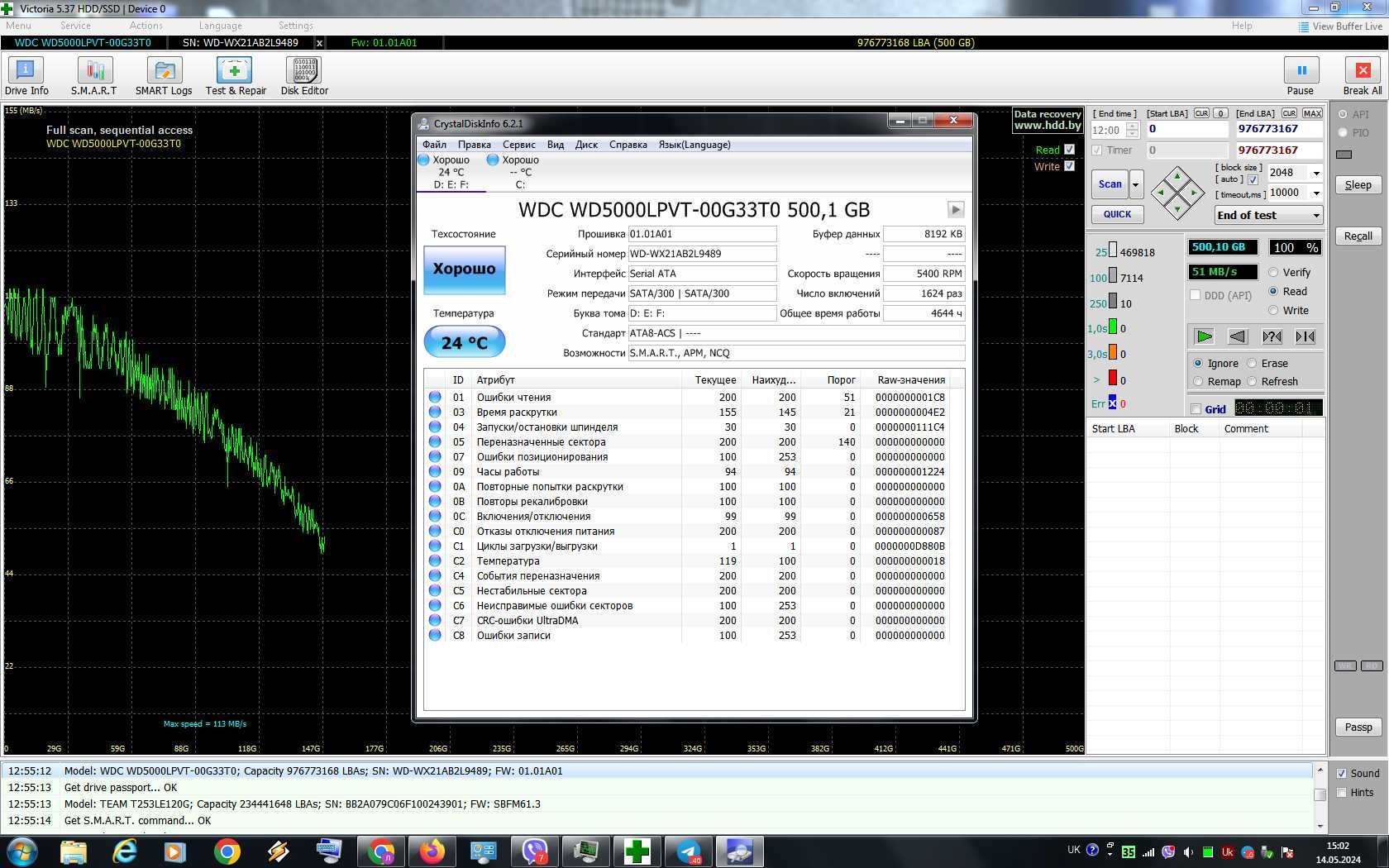Select the Remap radio button

pos(1198,381)
